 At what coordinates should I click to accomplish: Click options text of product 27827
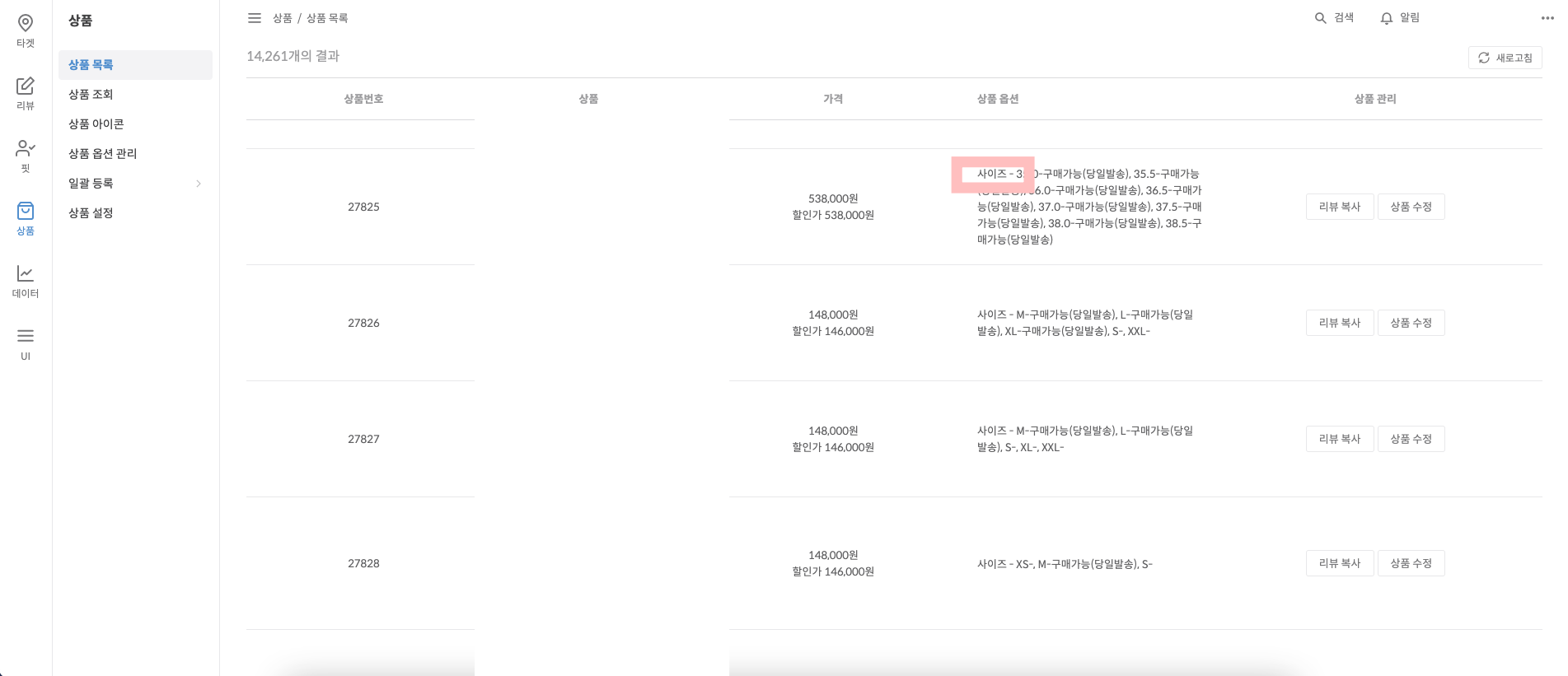point(1085,439)
